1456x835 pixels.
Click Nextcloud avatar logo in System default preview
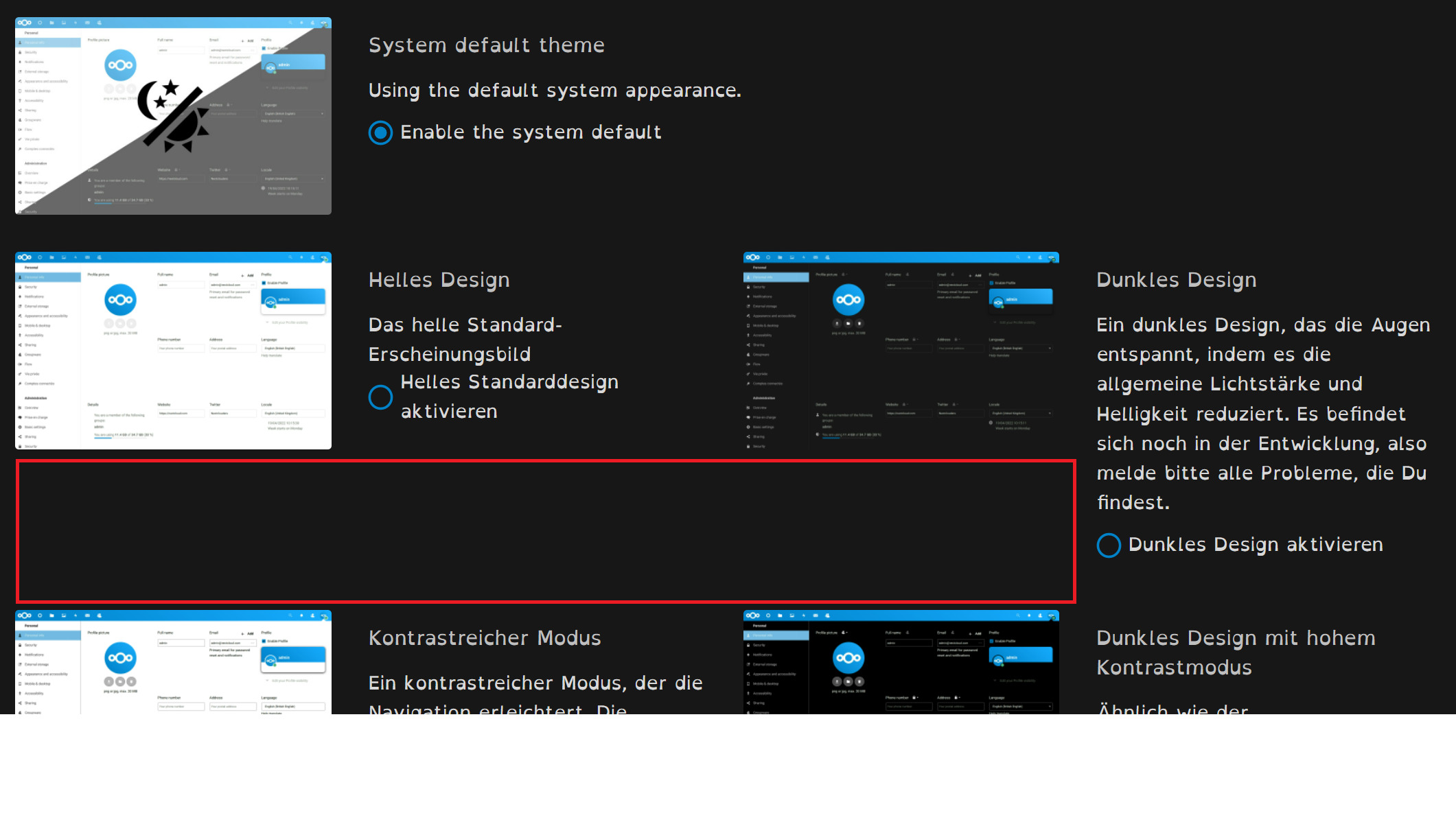[x=120, y=66]
